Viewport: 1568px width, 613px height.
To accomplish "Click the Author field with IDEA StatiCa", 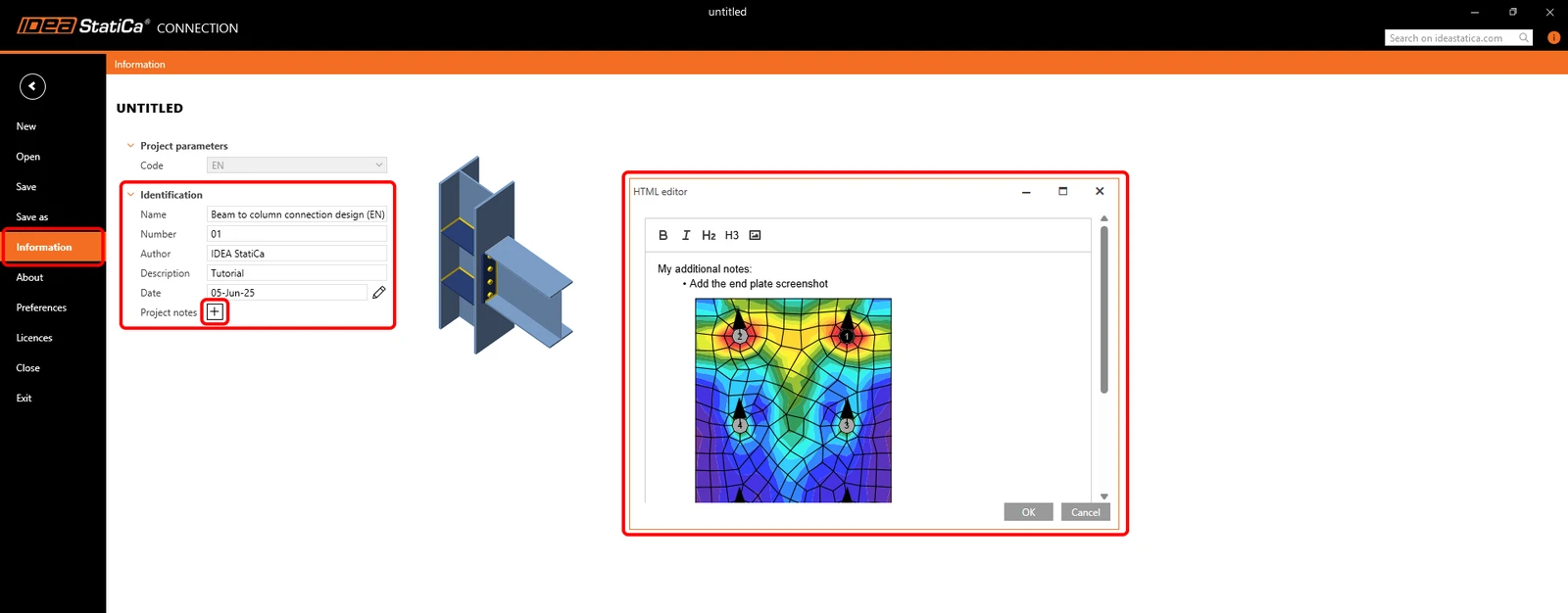I will pyautogui.click(x=297, y=254).
